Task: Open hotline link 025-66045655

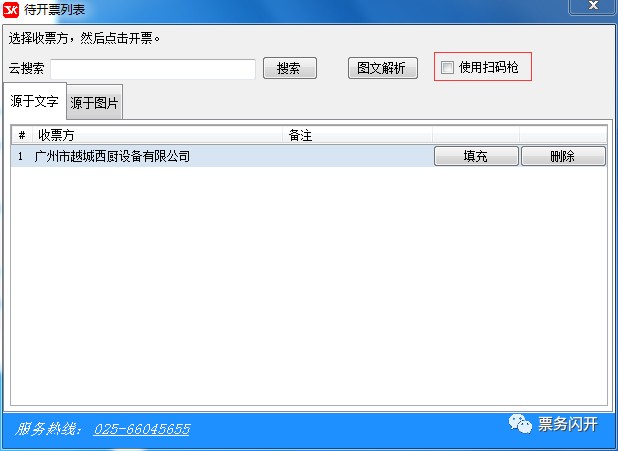Action: [142, 429]
